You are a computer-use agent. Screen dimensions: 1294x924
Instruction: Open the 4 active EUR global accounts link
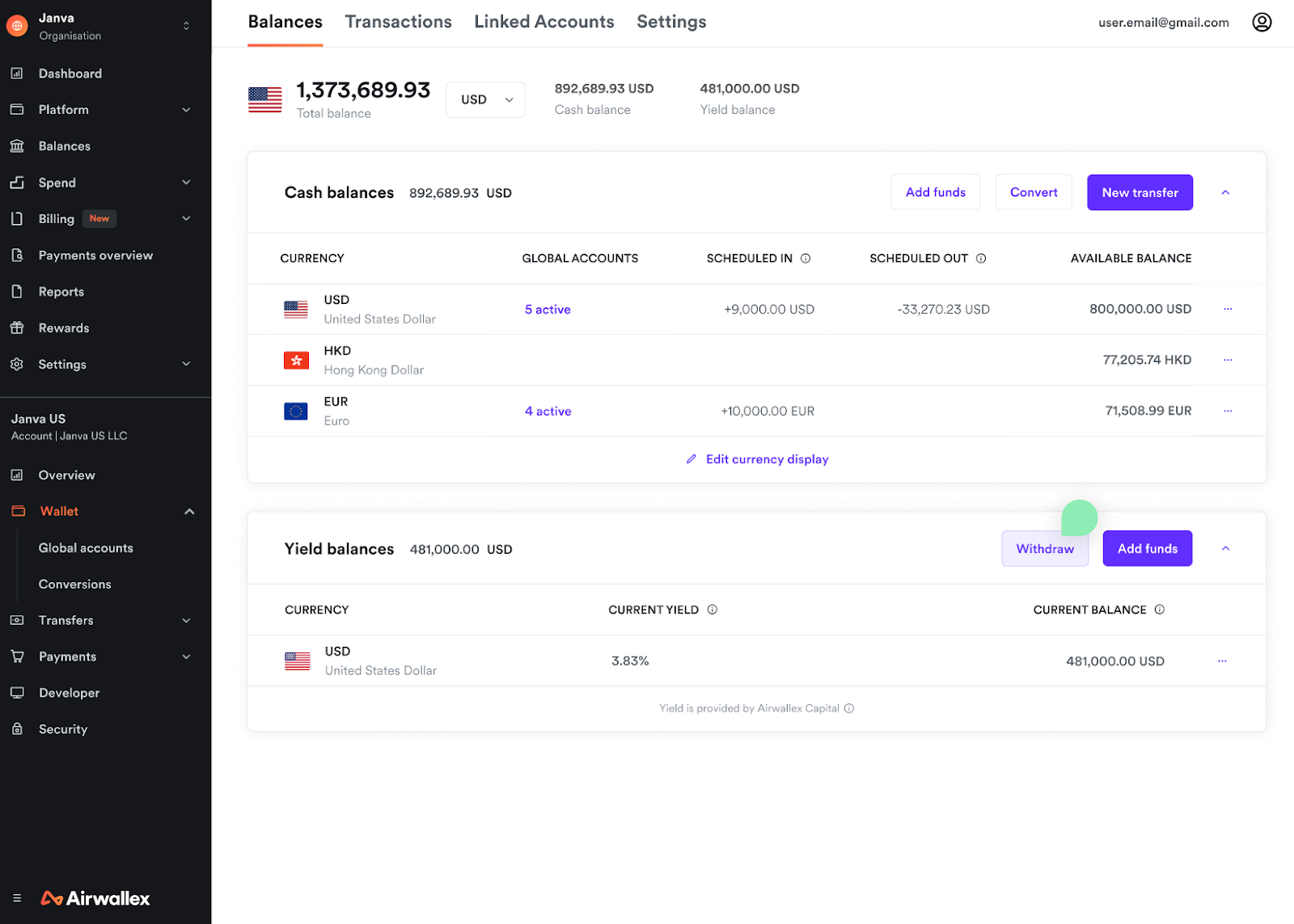point(548,411)
